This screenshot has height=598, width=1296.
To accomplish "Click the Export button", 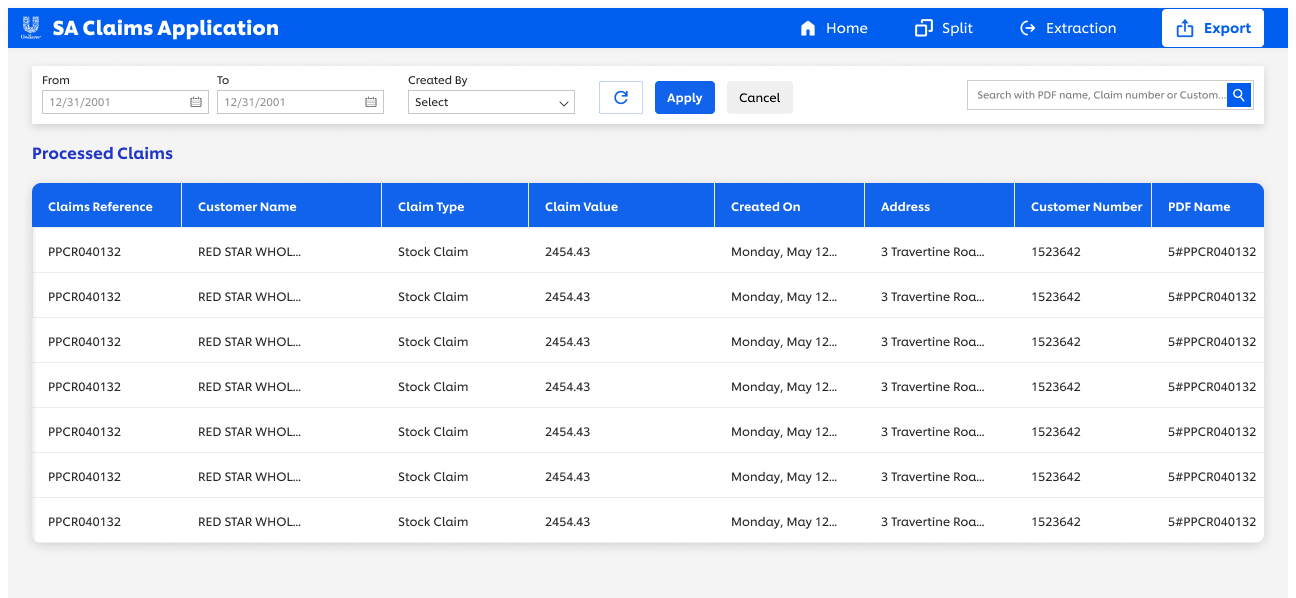I will coord(1212,28).
